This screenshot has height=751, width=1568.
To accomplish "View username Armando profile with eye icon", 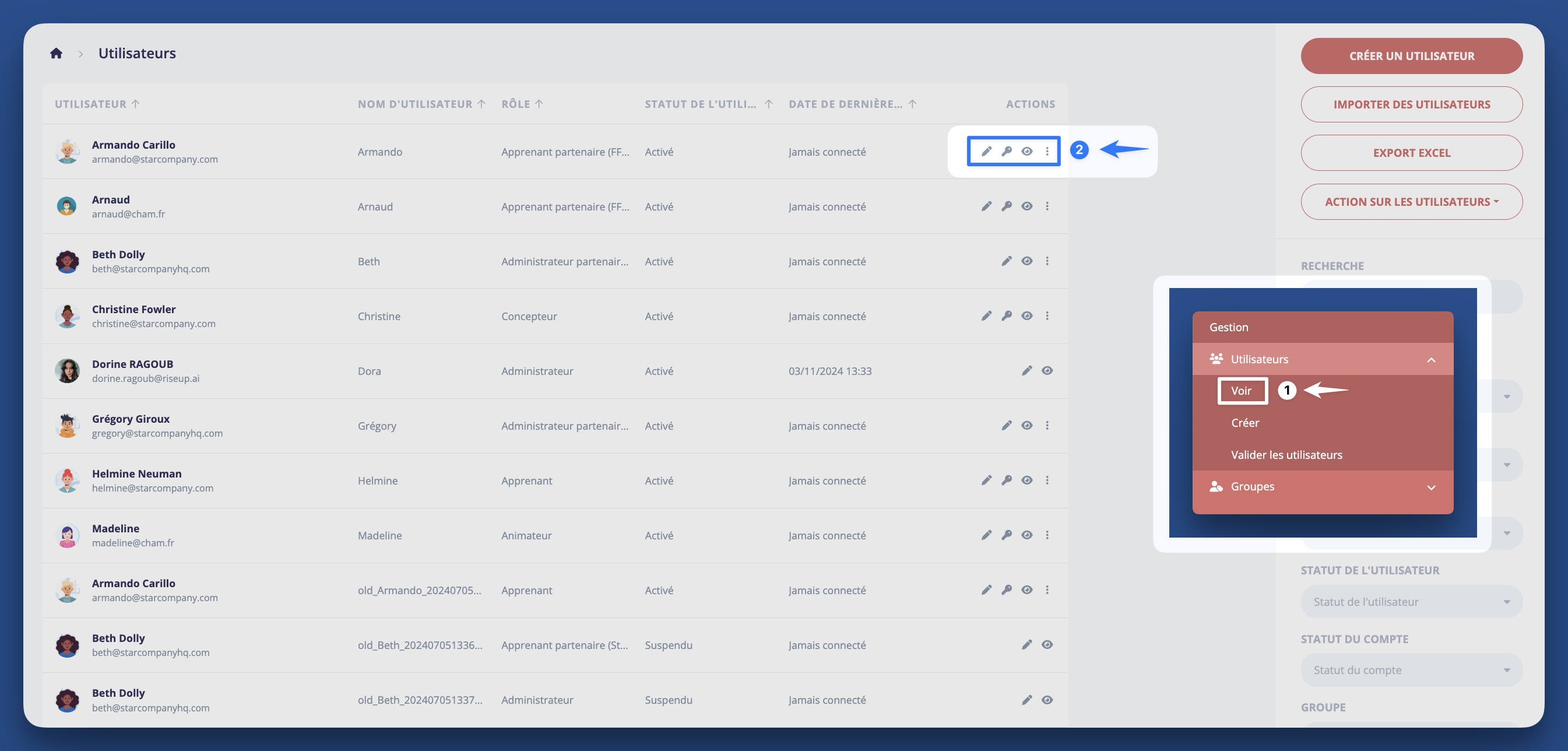I will tap(1026, 152).
